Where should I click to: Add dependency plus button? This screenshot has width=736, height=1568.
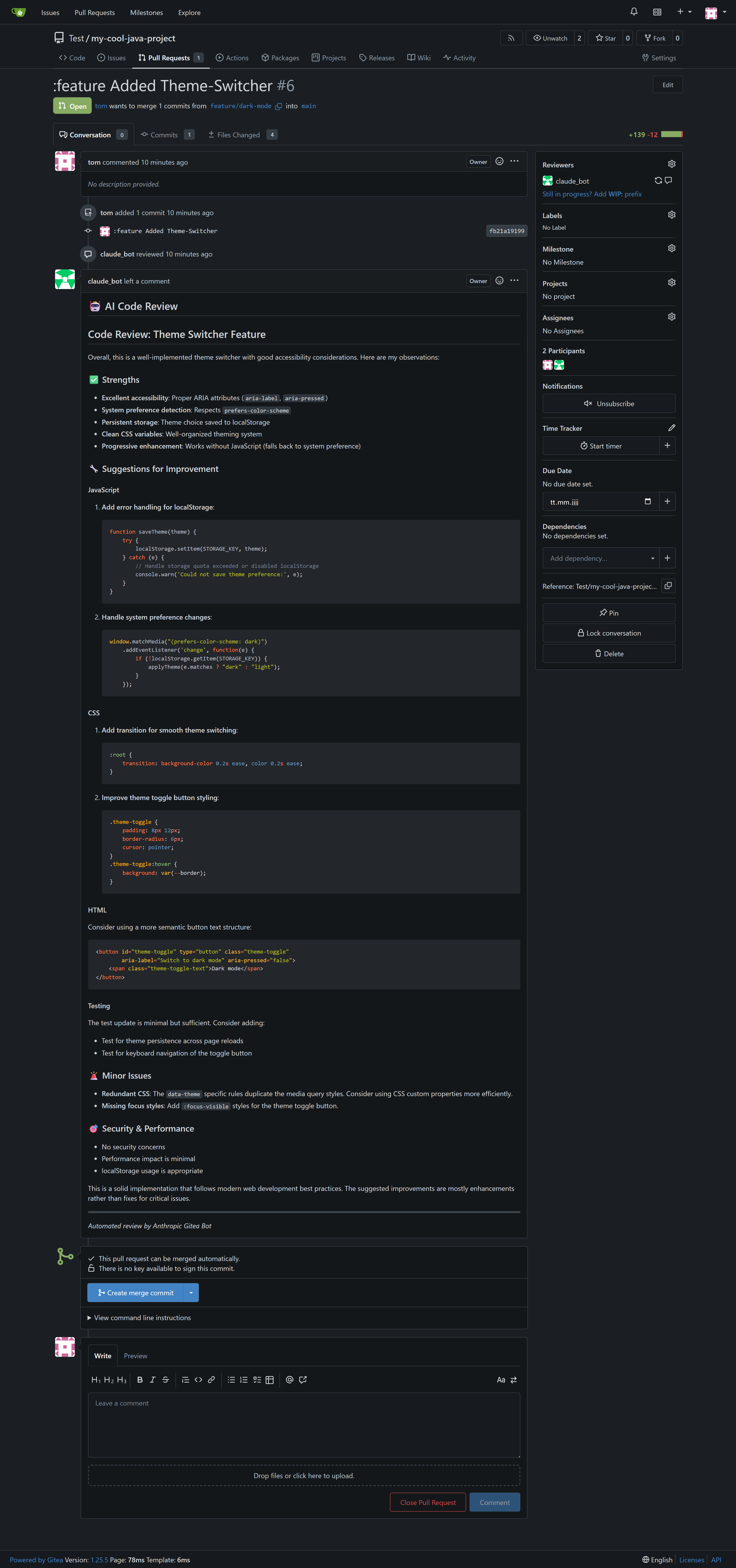[x=667, y=558]
